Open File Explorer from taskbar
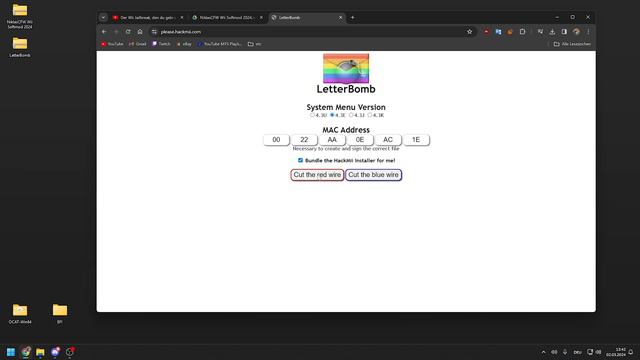Viewport: 640px width, 360px height. click(40, 352)
